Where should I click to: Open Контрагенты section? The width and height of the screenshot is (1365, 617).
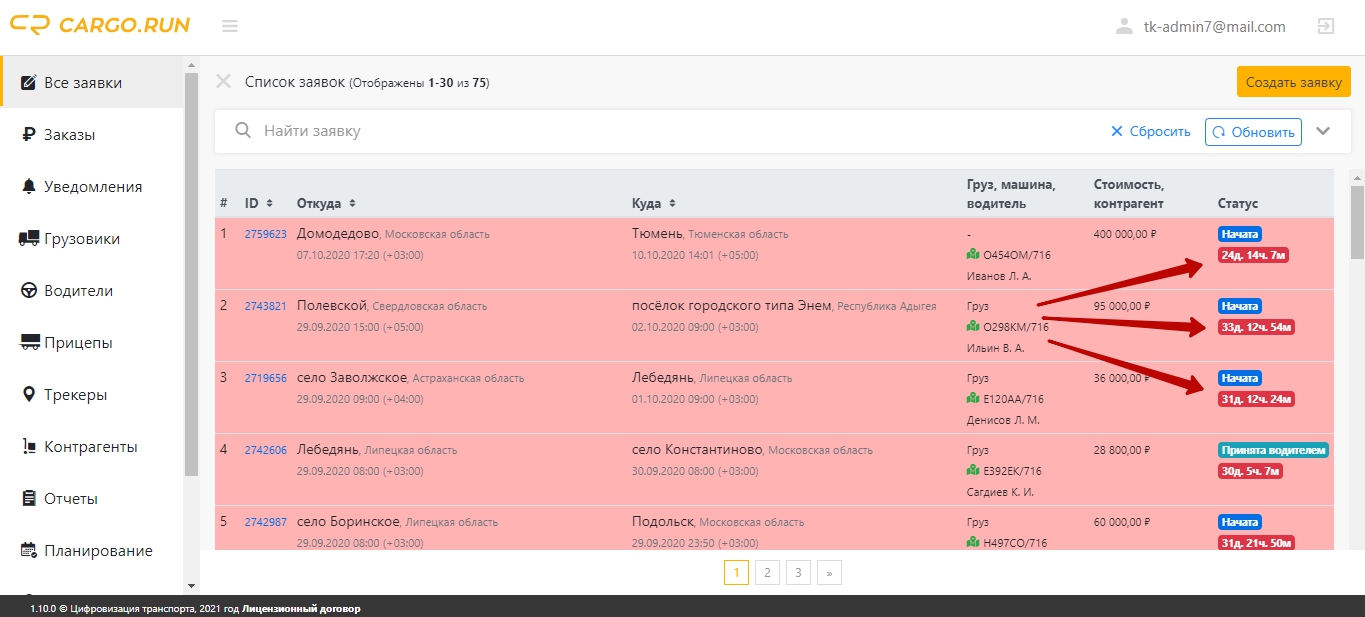[92, 446]
